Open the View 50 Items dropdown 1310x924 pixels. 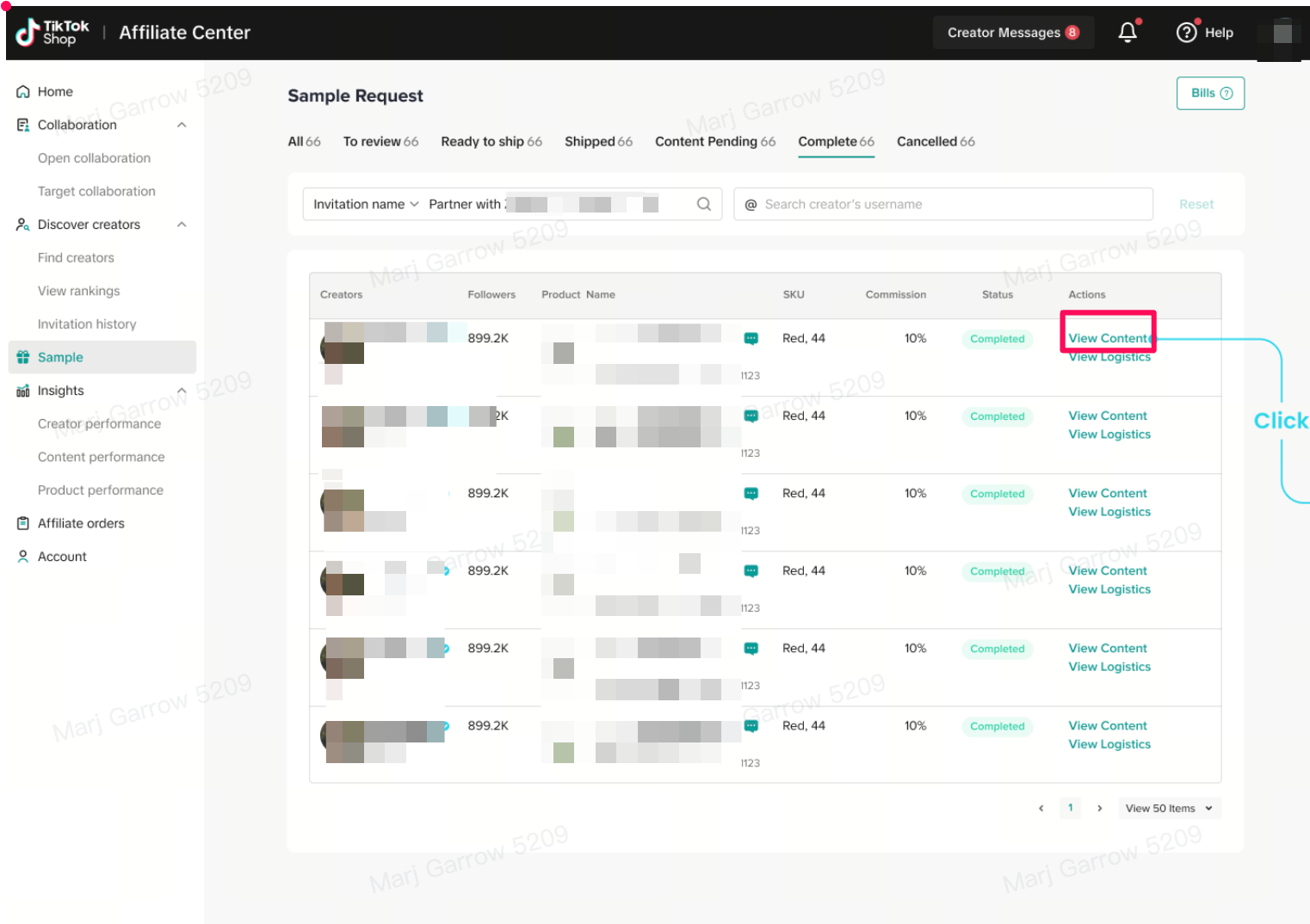1169,808
